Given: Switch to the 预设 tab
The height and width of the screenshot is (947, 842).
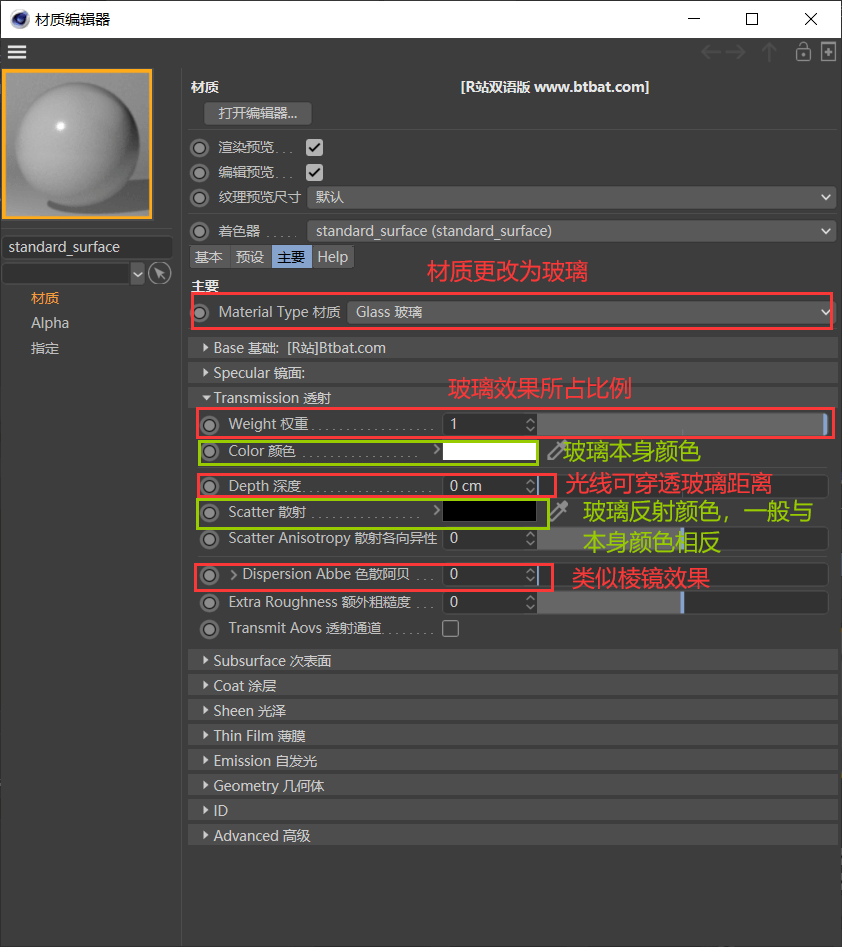Looking at the screenshot, I should (250, 257).
